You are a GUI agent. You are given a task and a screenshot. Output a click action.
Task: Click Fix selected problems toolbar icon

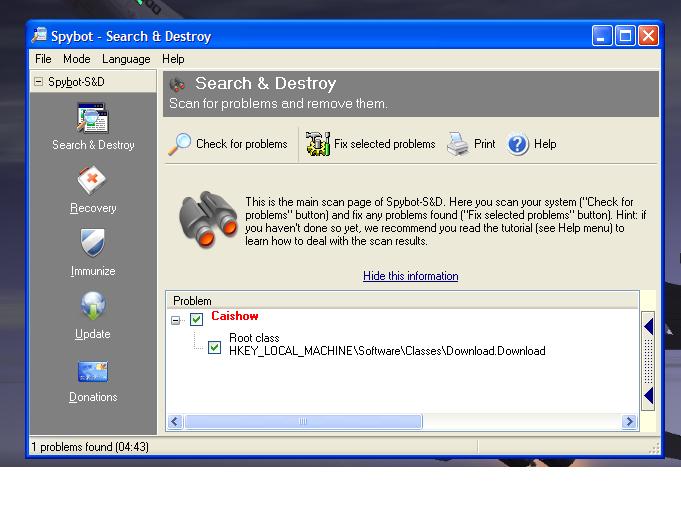pyautogui.click(x=318, y=144)
